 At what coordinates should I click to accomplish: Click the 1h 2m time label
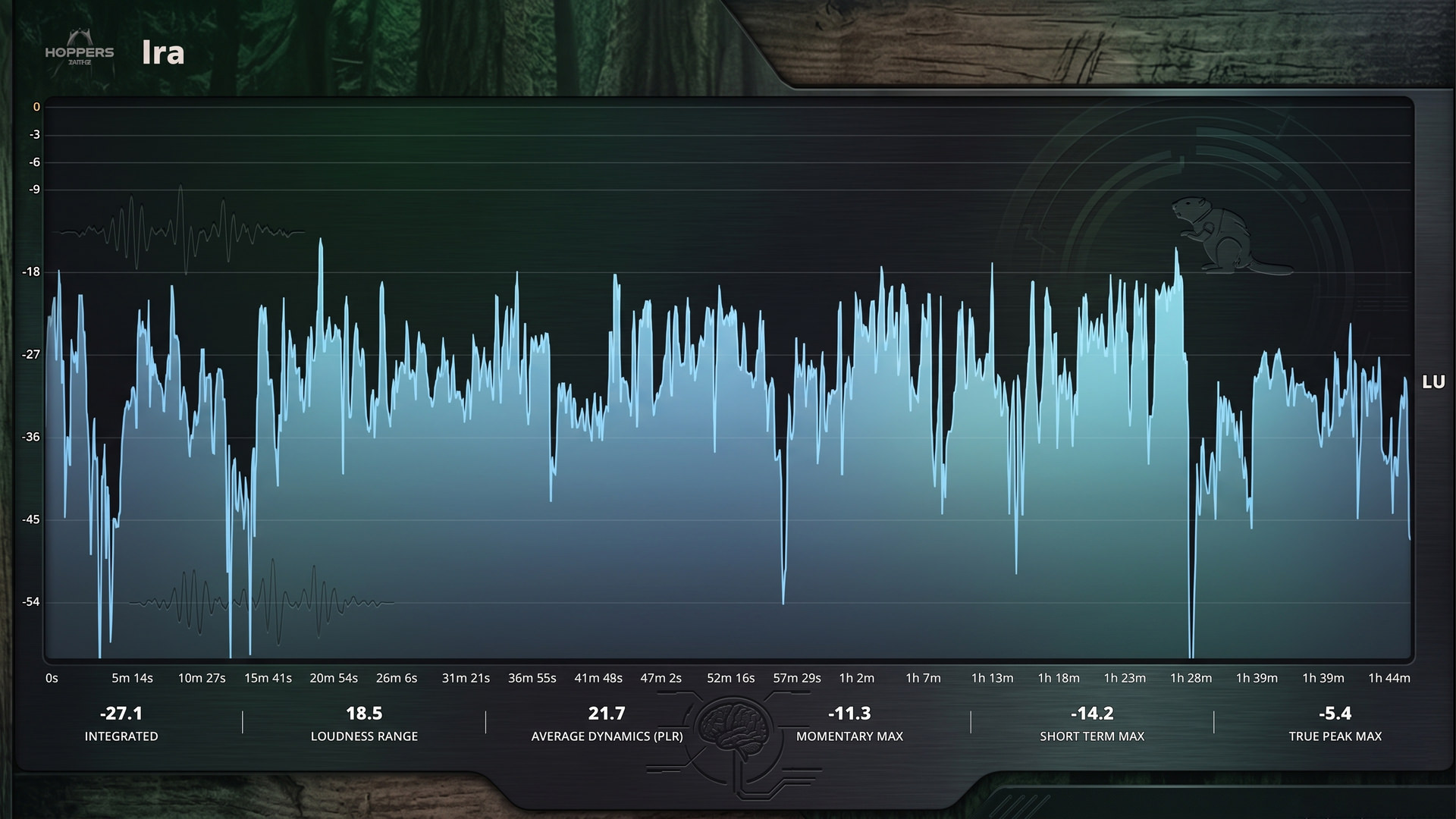pos(857,678)
